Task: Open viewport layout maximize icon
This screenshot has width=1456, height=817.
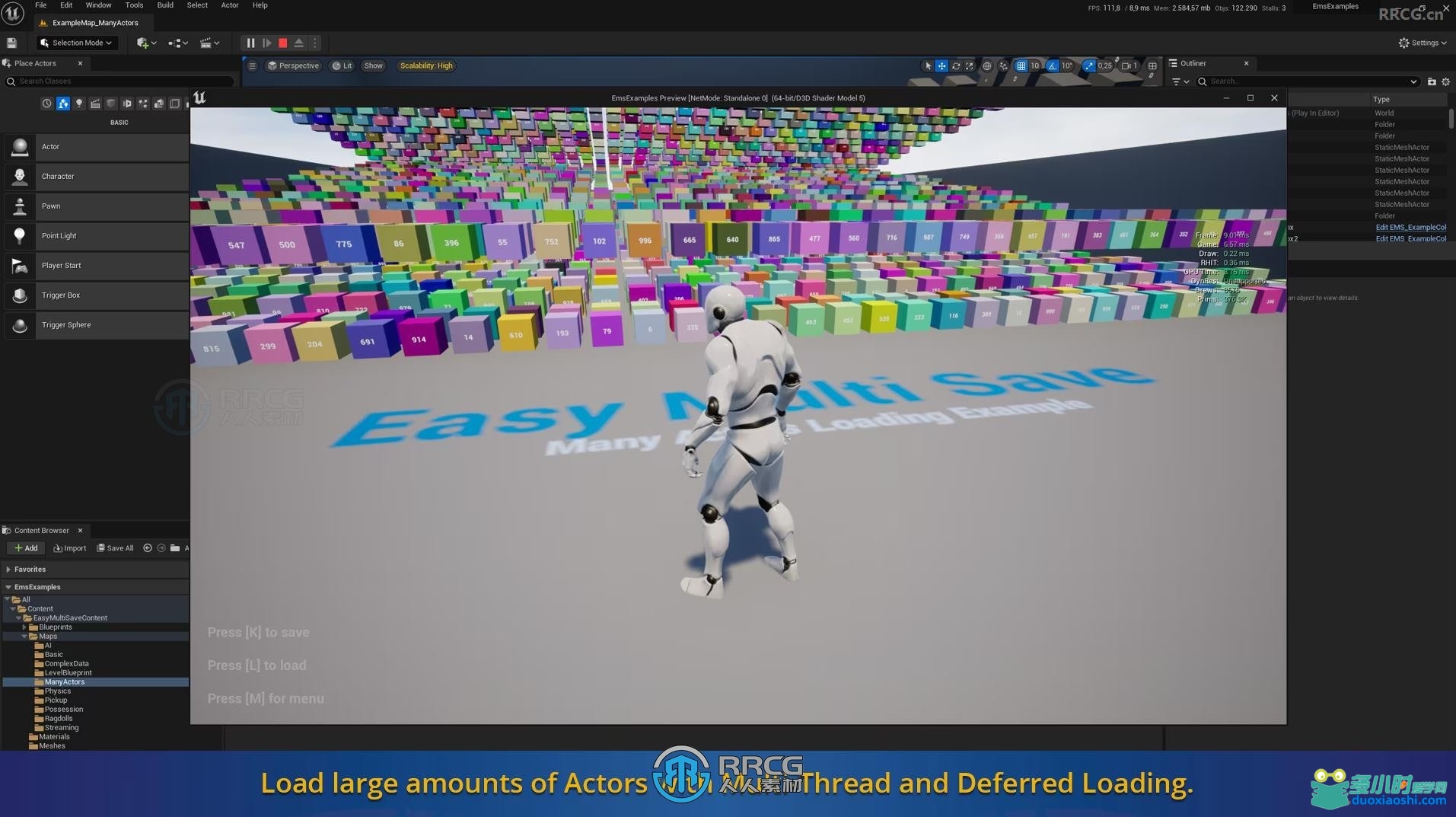Action: point(1152,66)
